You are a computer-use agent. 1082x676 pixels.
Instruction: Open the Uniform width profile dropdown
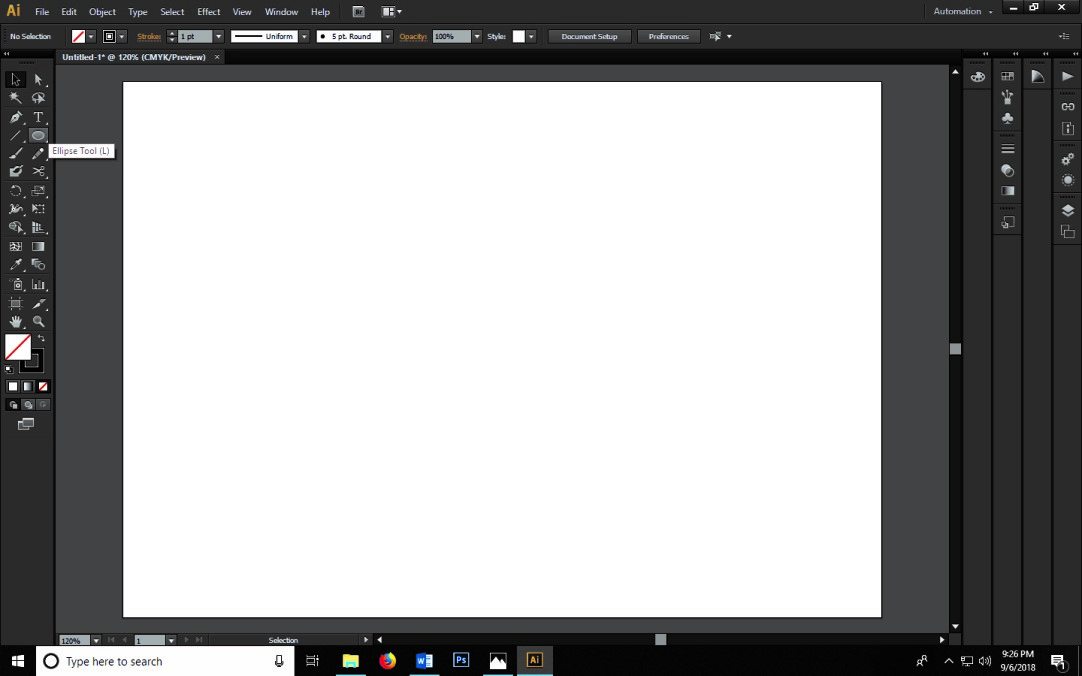coord(304,37)
